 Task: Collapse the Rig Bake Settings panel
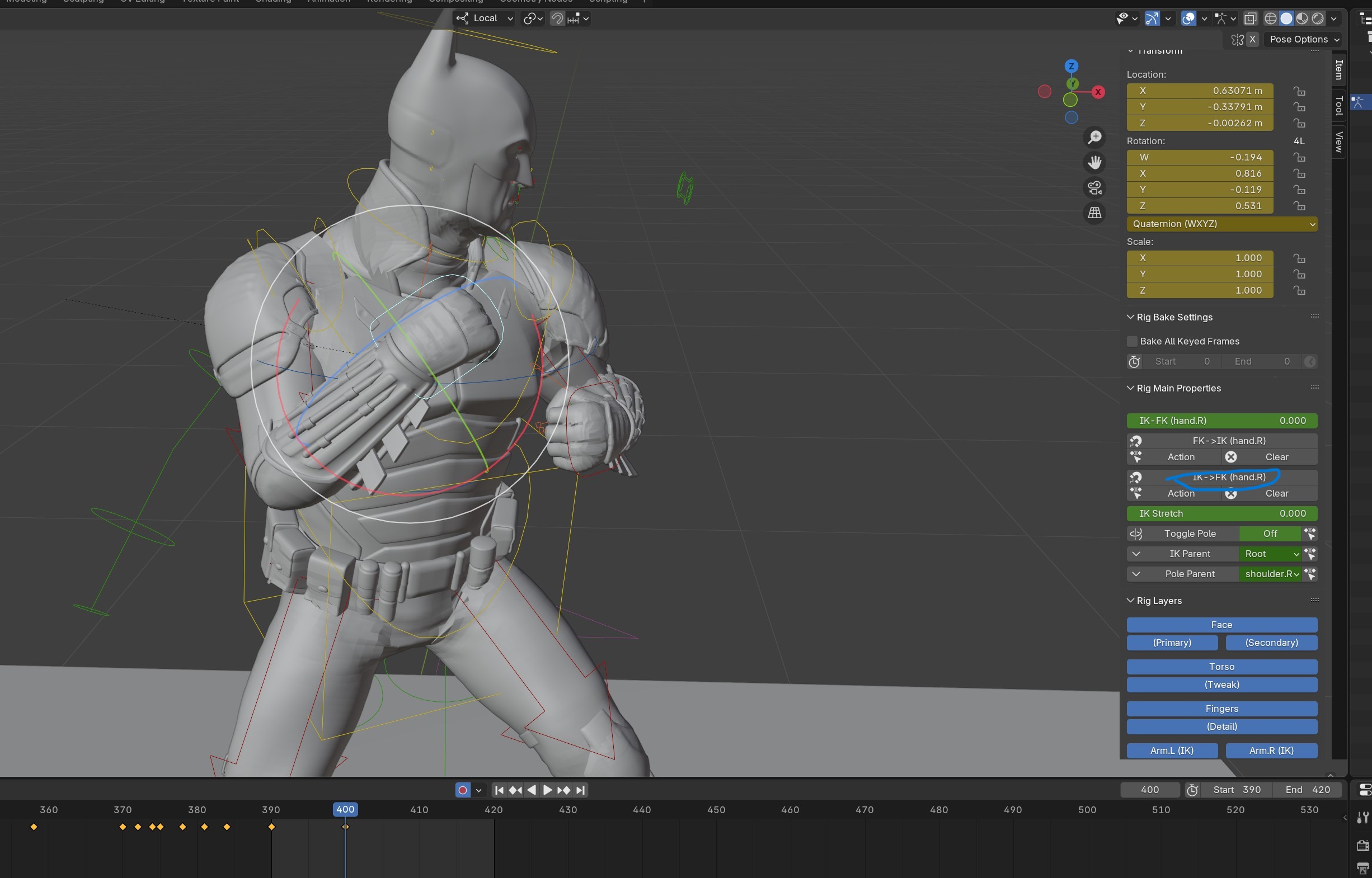click(x=1130, y=318)
